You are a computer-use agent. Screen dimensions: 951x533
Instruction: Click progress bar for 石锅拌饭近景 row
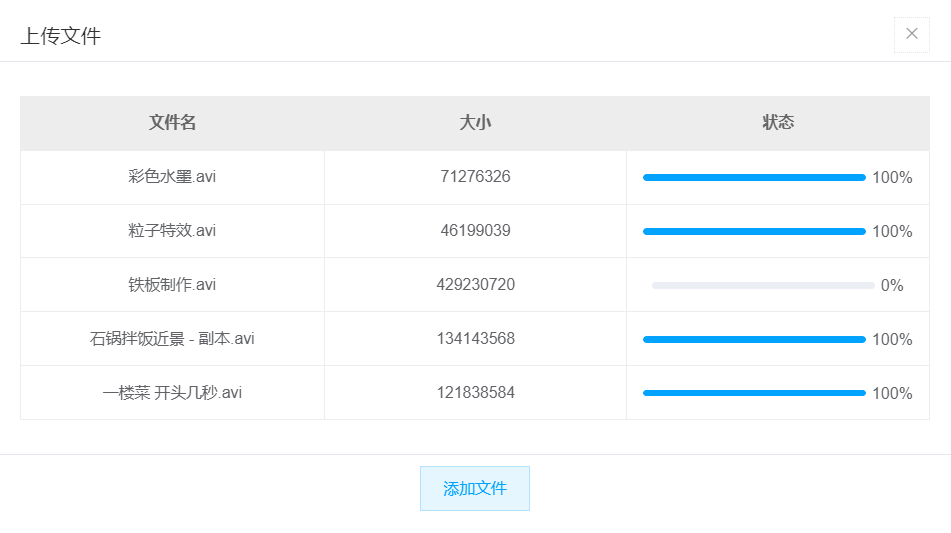pos(754,340)
